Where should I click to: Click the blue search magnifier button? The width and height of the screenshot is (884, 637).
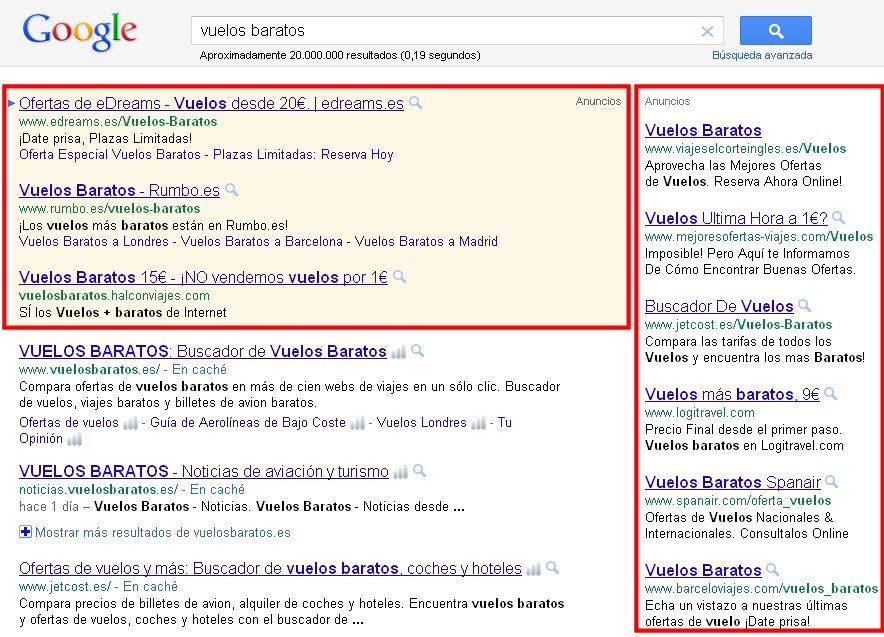776,30
